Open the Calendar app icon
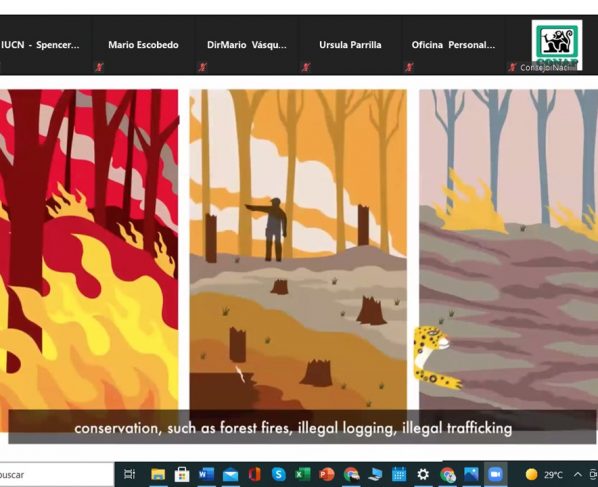Viewport: 598px width, 487px height. coord(399,475)
